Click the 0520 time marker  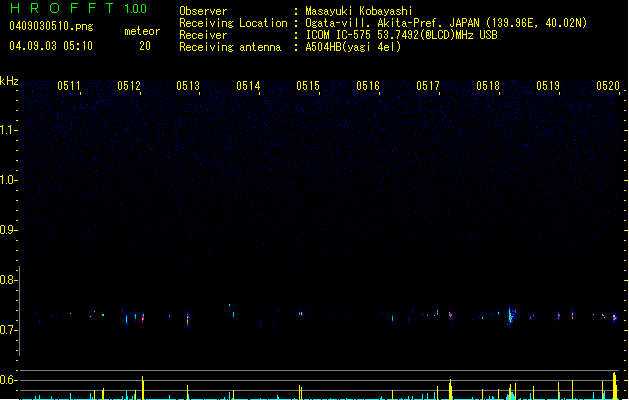(x=608, y=86)
